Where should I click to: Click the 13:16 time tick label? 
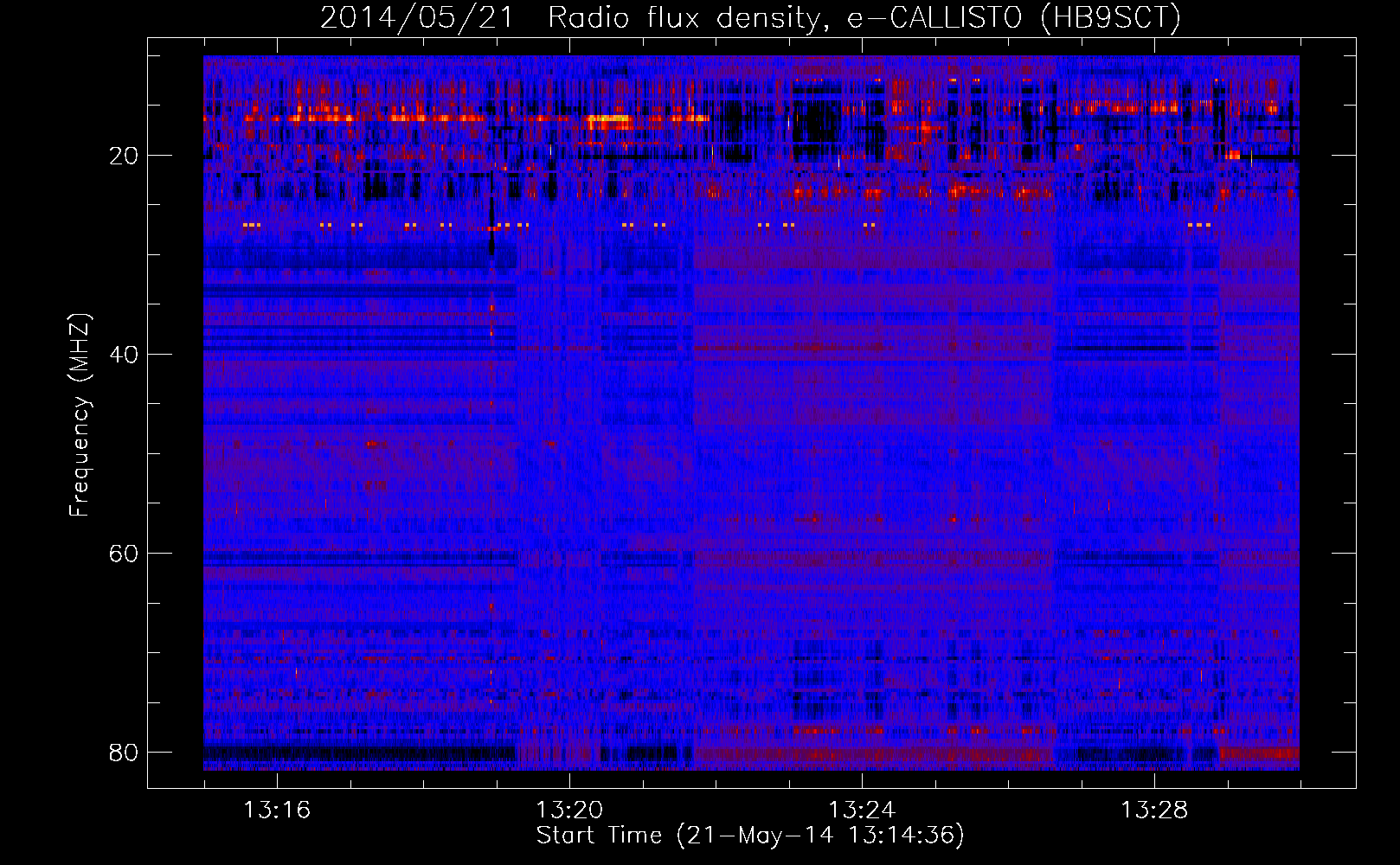(277, 811)
